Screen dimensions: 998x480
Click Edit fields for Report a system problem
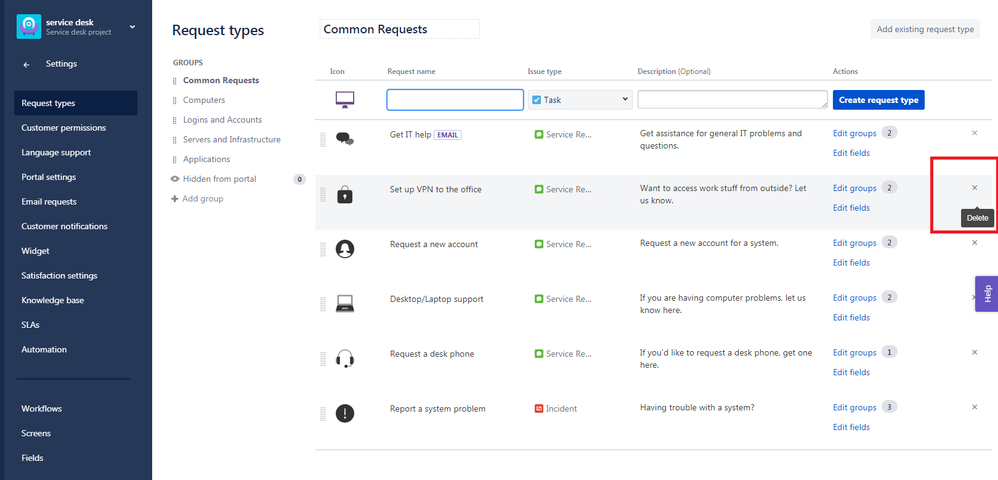[852, 427]
